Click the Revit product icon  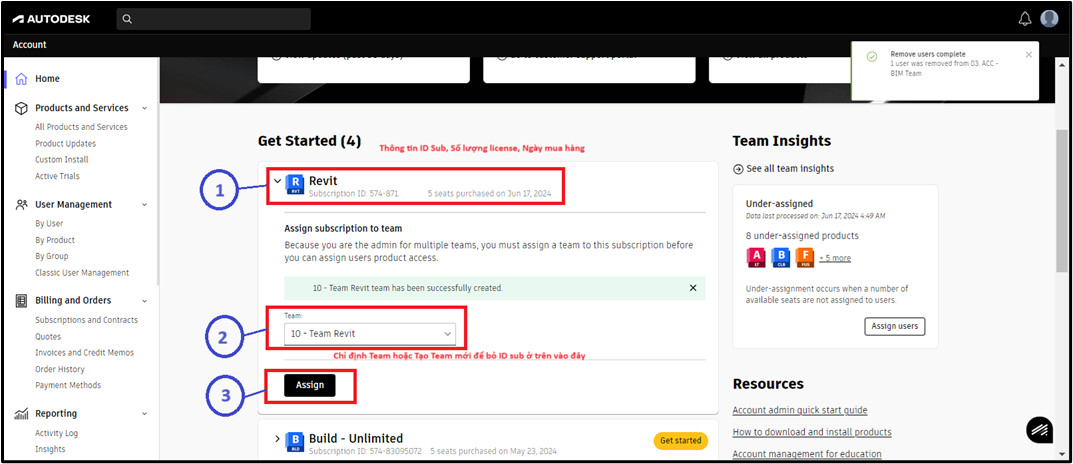pos(294,185)
